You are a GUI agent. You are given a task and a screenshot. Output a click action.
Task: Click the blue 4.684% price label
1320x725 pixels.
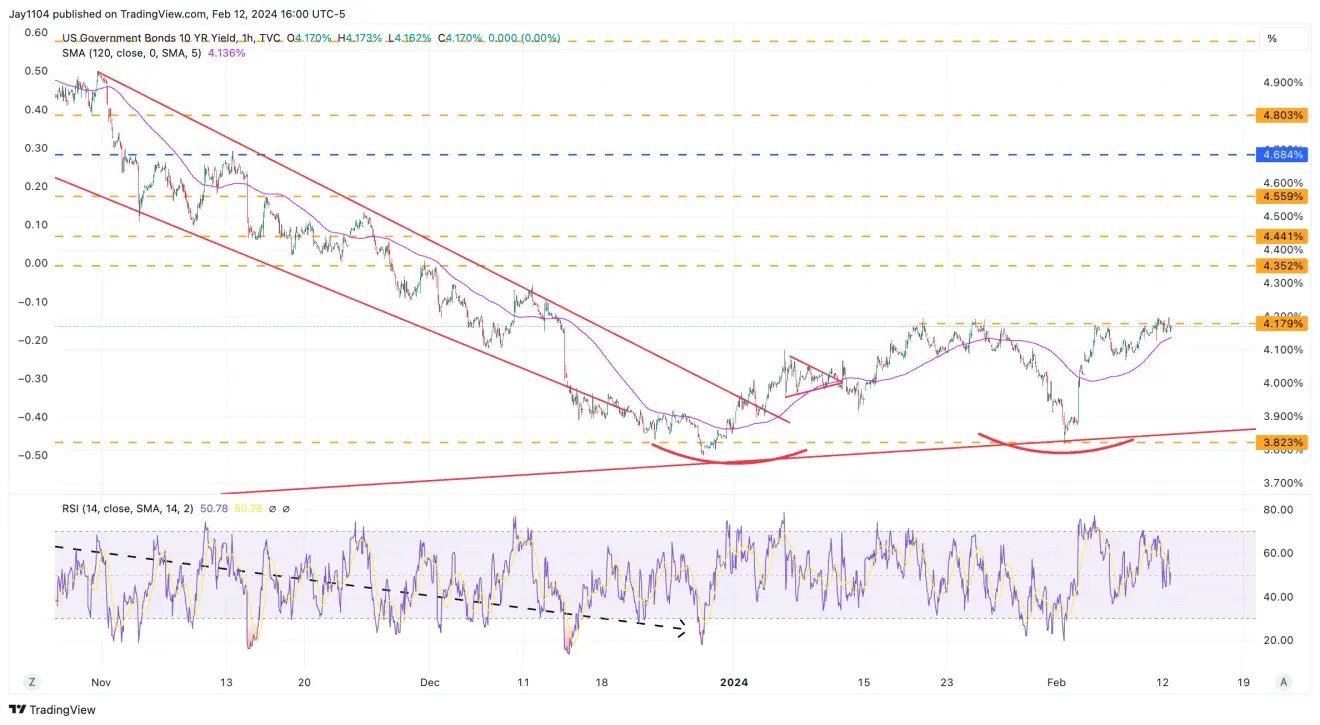pos(1282,155)
